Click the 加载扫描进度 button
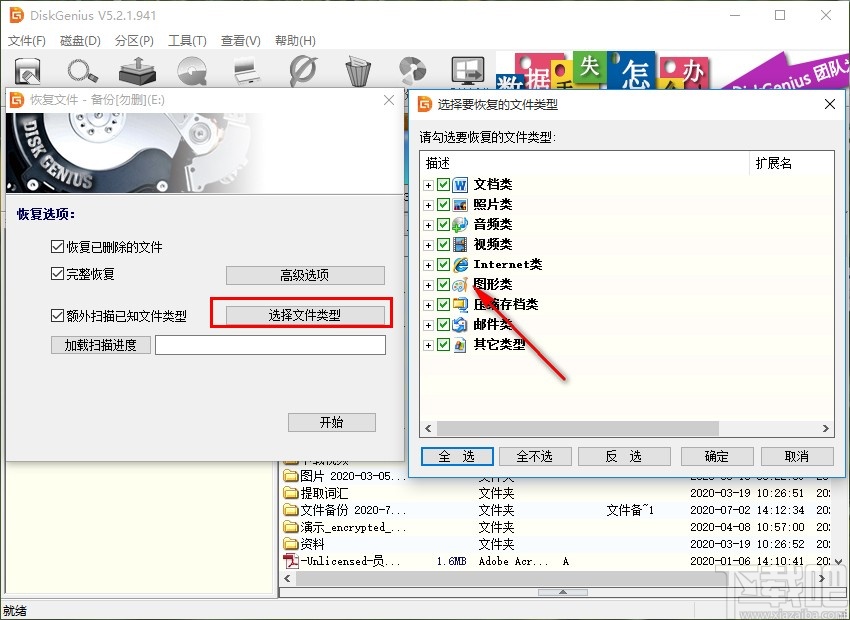 (x=101, y=345)
